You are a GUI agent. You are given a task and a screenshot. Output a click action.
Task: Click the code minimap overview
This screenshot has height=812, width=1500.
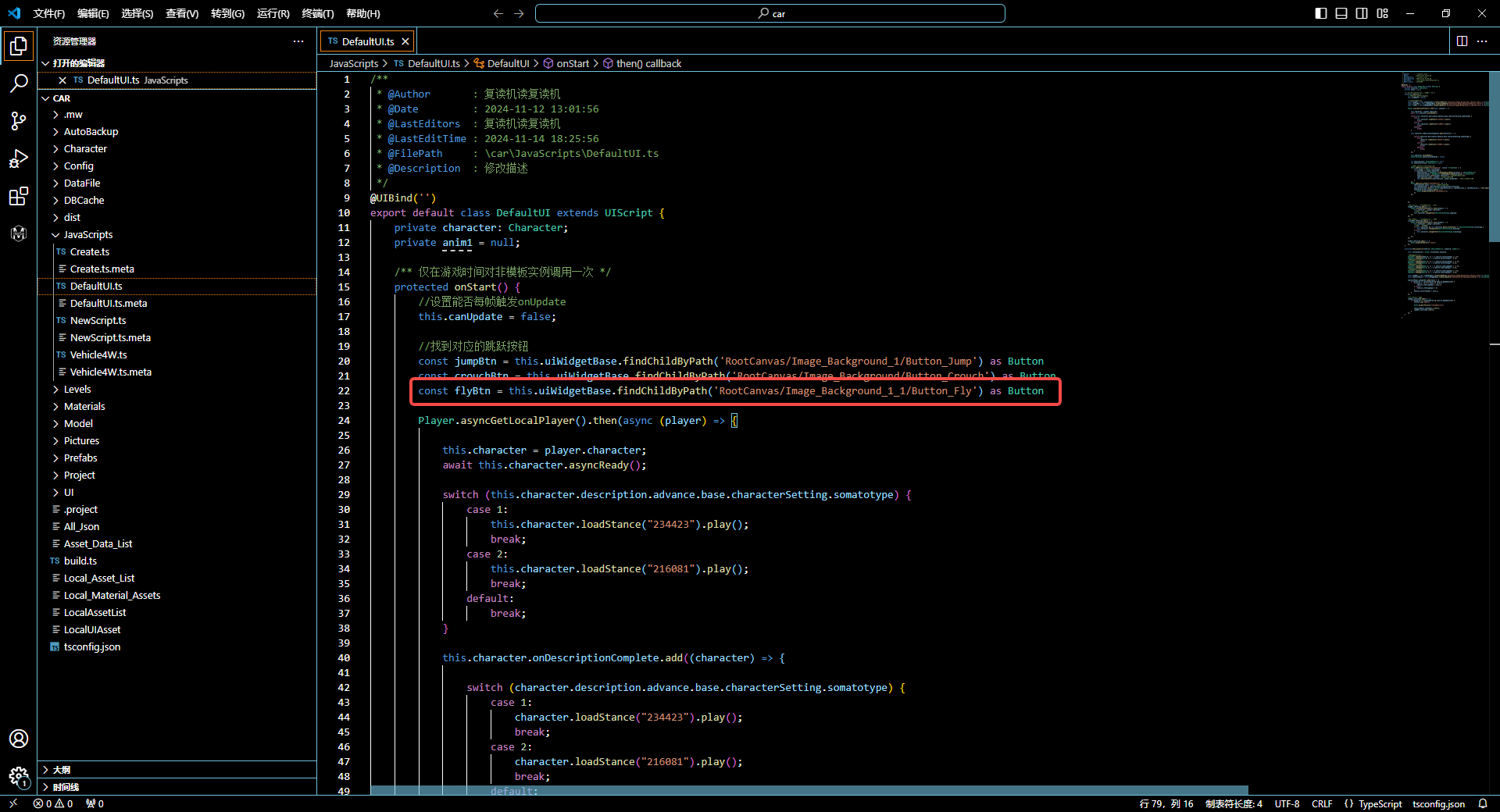point(1444,195)
